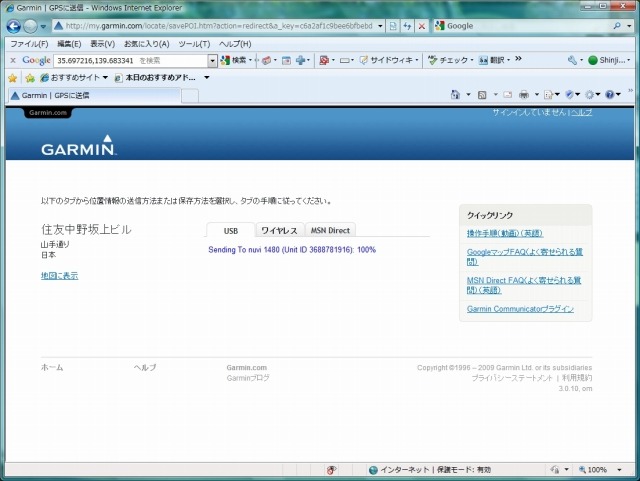Click the RSS Feeds icon in command bar
Viewport: 640px width, 481px height.
tap(482, 95)
